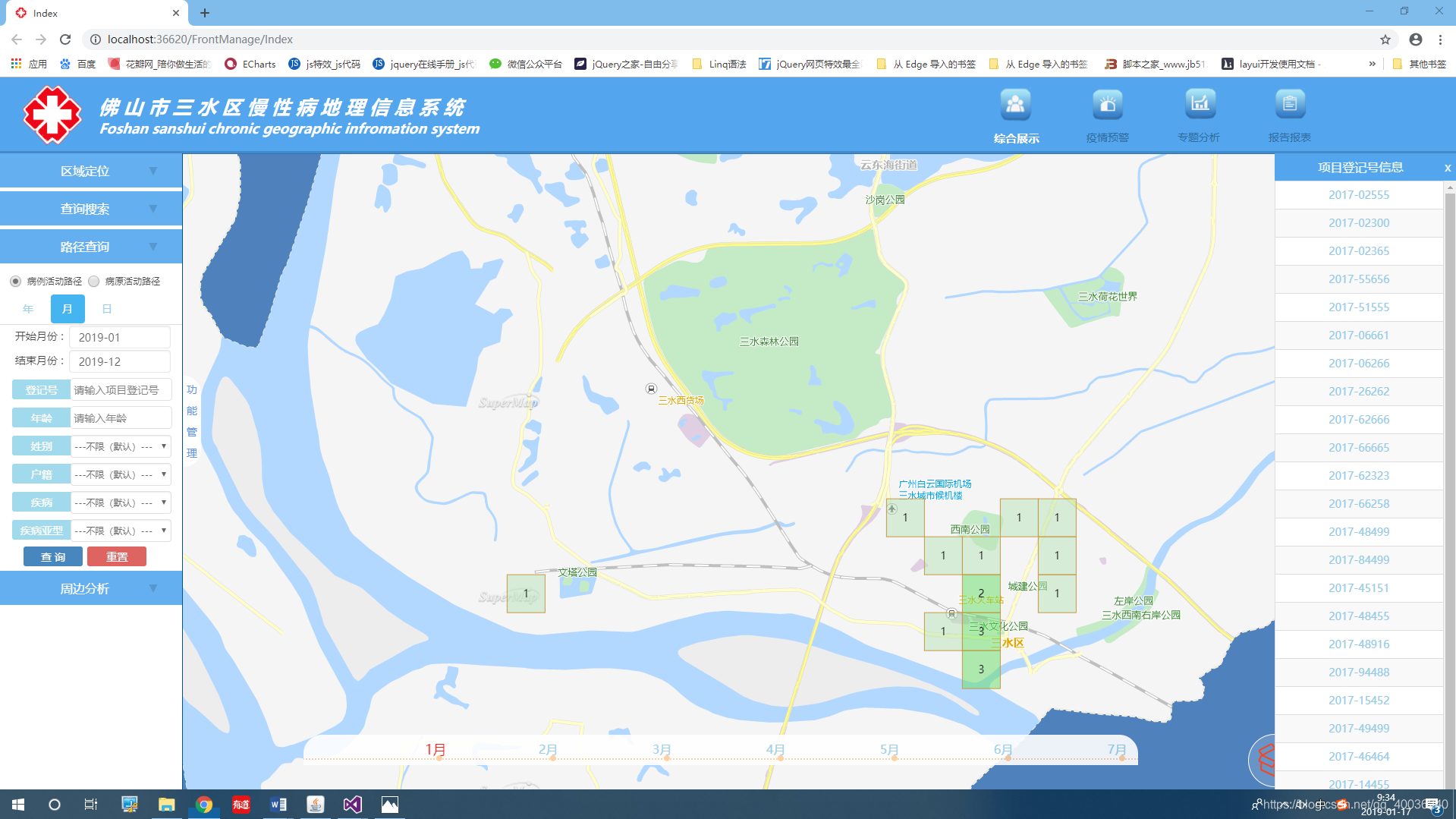Open the 百度 bookmark

(x=77, y=64)
